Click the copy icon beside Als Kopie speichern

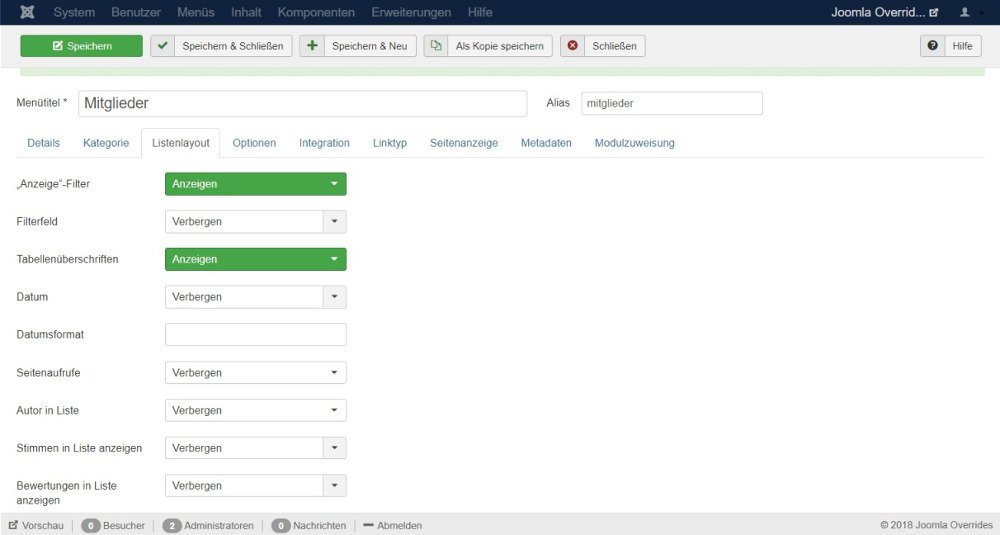coord(436,45)
